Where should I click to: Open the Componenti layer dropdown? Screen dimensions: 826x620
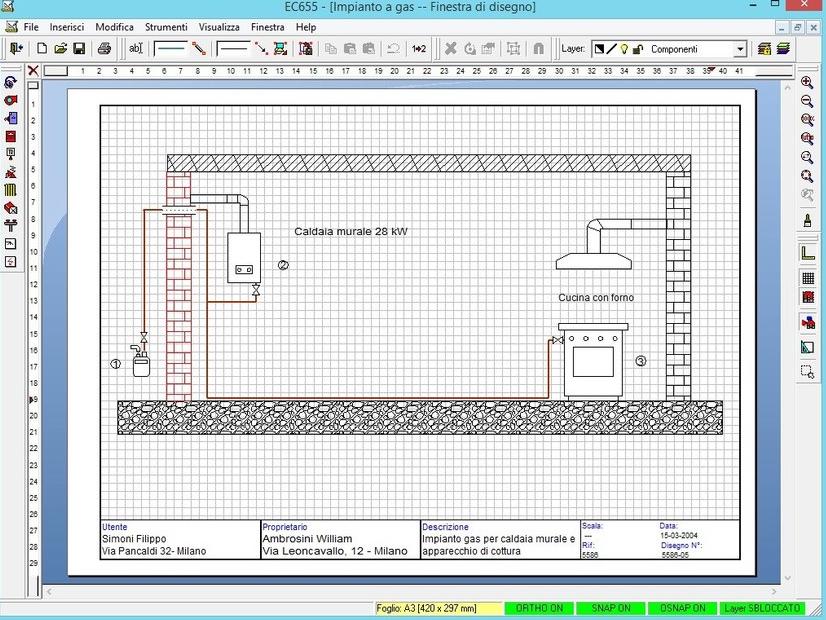pos(741,47)
